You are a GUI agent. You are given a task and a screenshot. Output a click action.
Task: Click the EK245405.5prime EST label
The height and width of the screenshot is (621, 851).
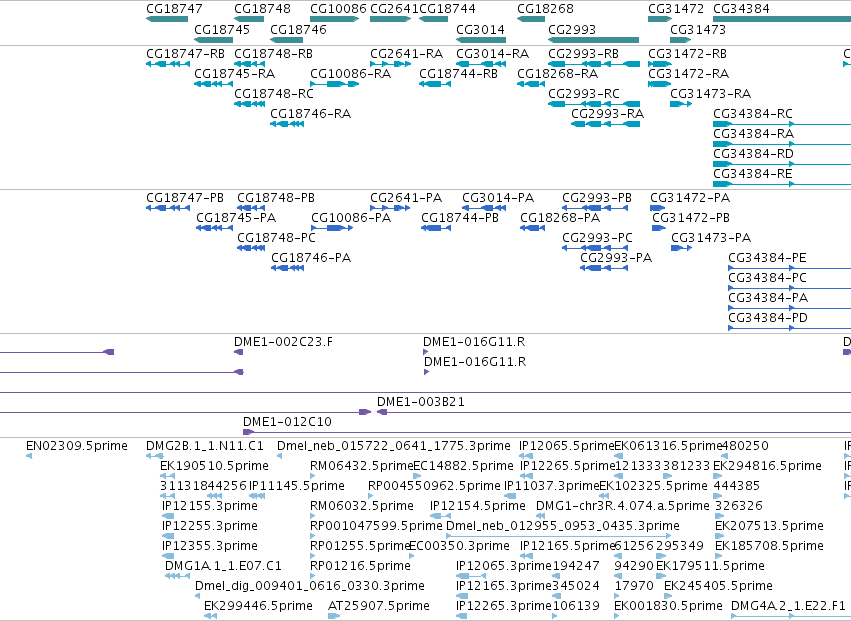coord(718,586)
